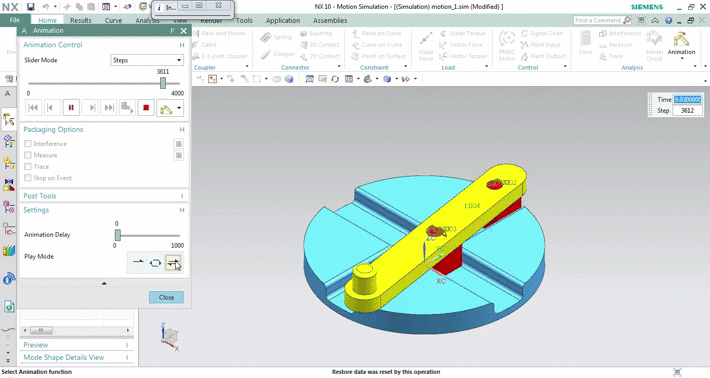Select Retrace play mode icon
The width and height of the screenshot is (710, 378).
[x=173, y=263]
